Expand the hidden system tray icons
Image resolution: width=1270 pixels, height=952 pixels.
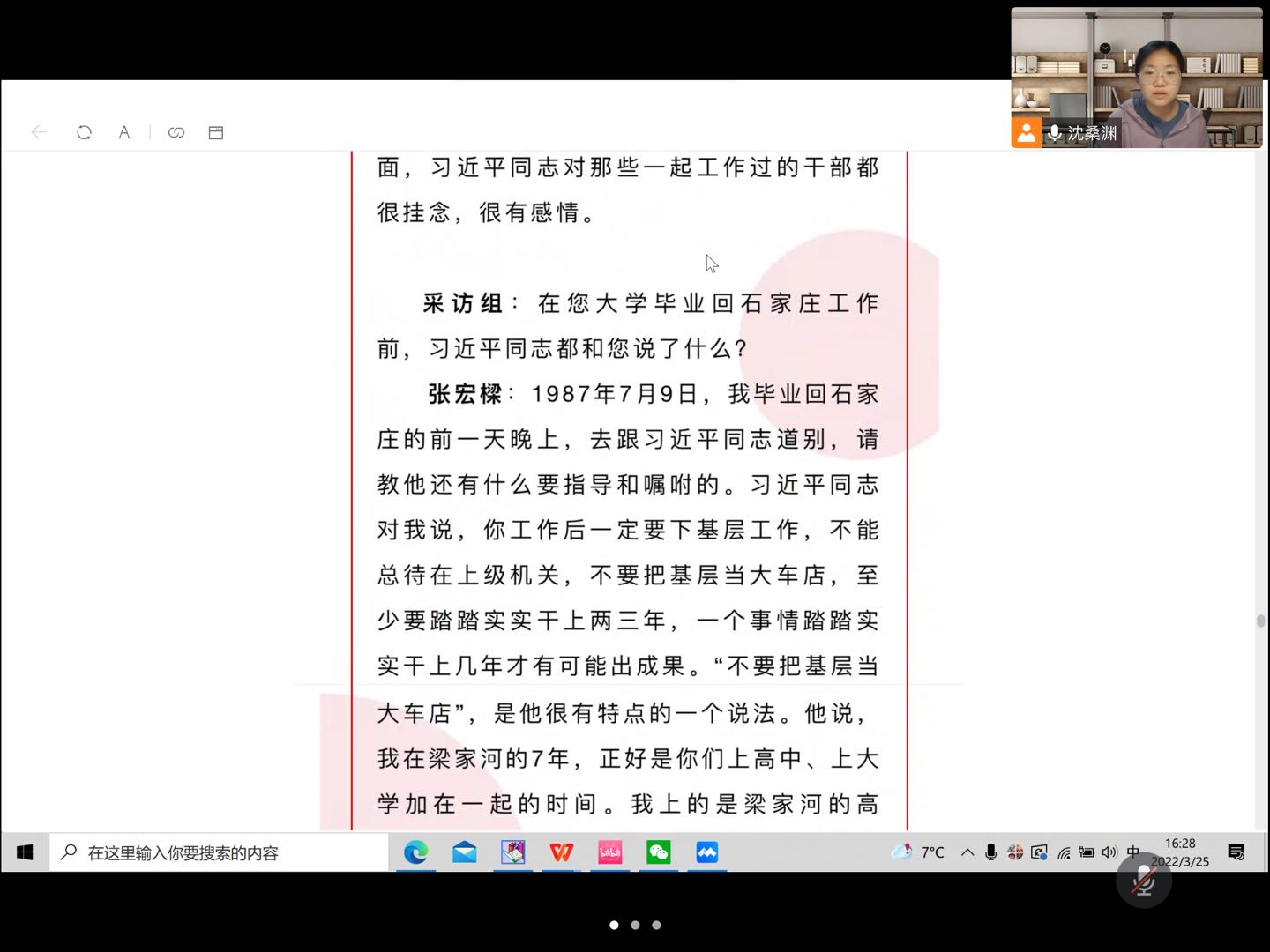click(967, 852)
